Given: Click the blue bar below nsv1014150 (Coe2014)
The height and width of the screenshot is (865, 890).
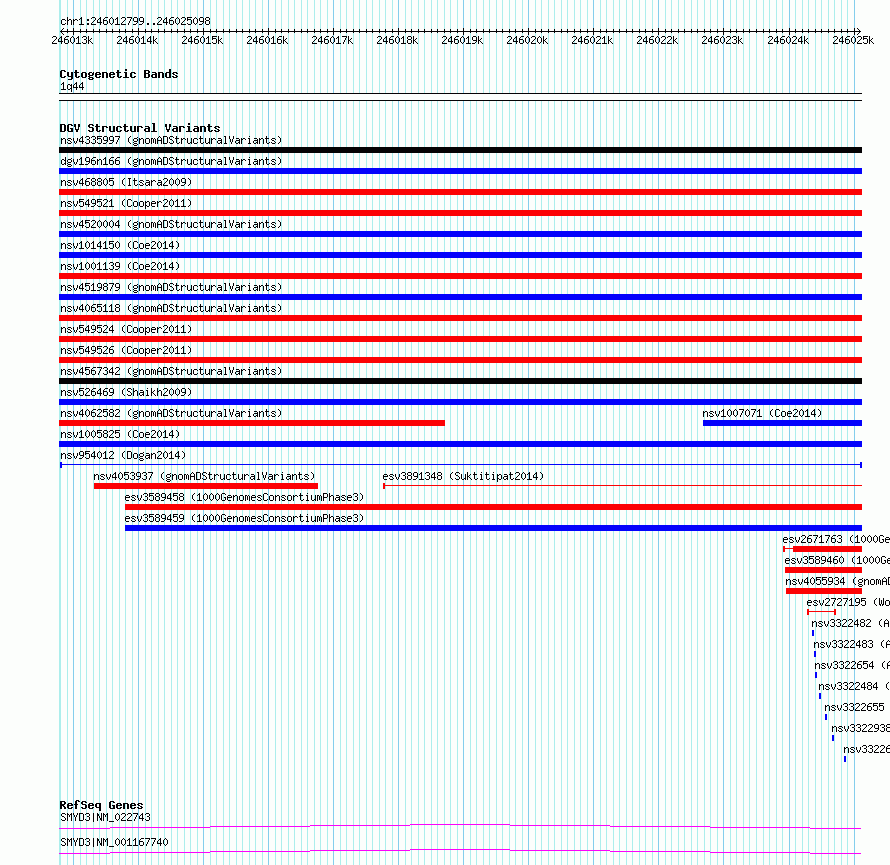Looking at the screenshot, I should [x=460, y=255].
